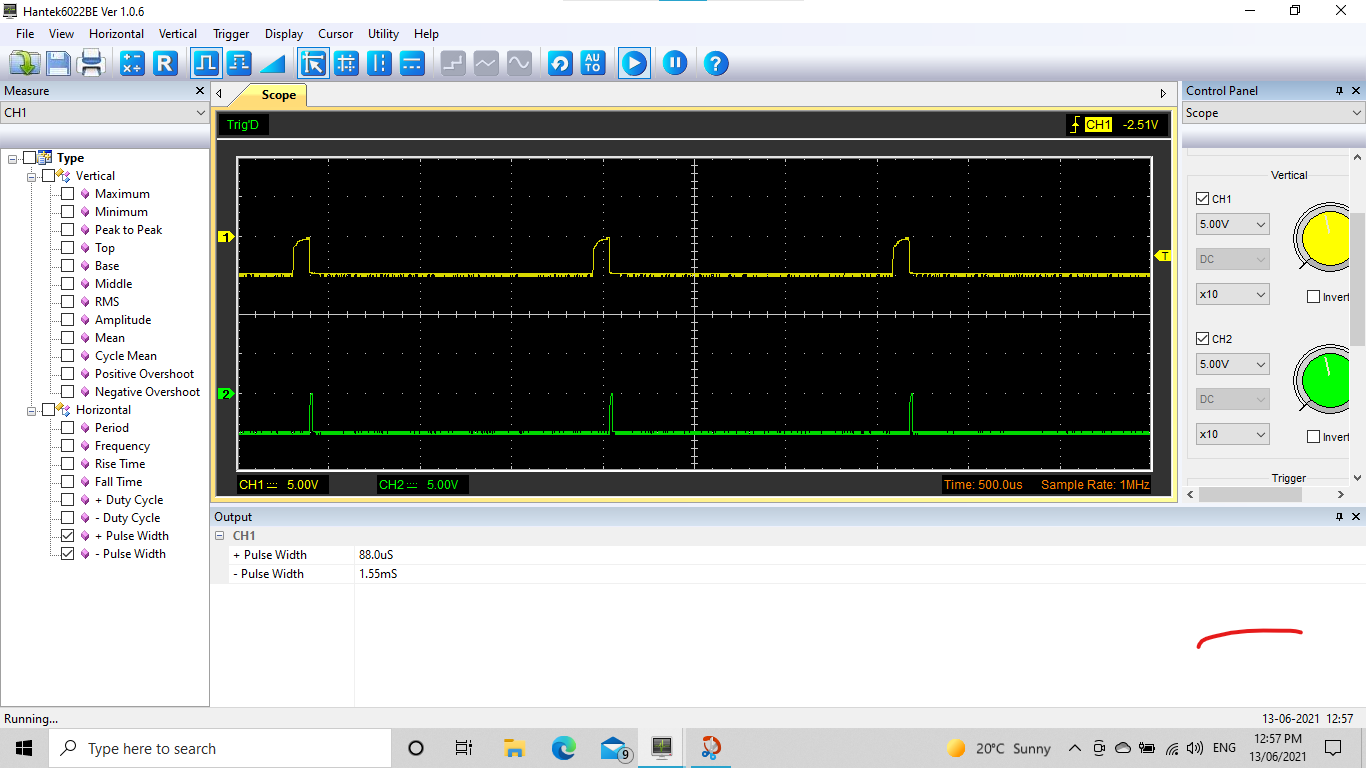1366x768 pixels.
Task: Click the R reference toolbar icon
Action: [x=165, y=64]
